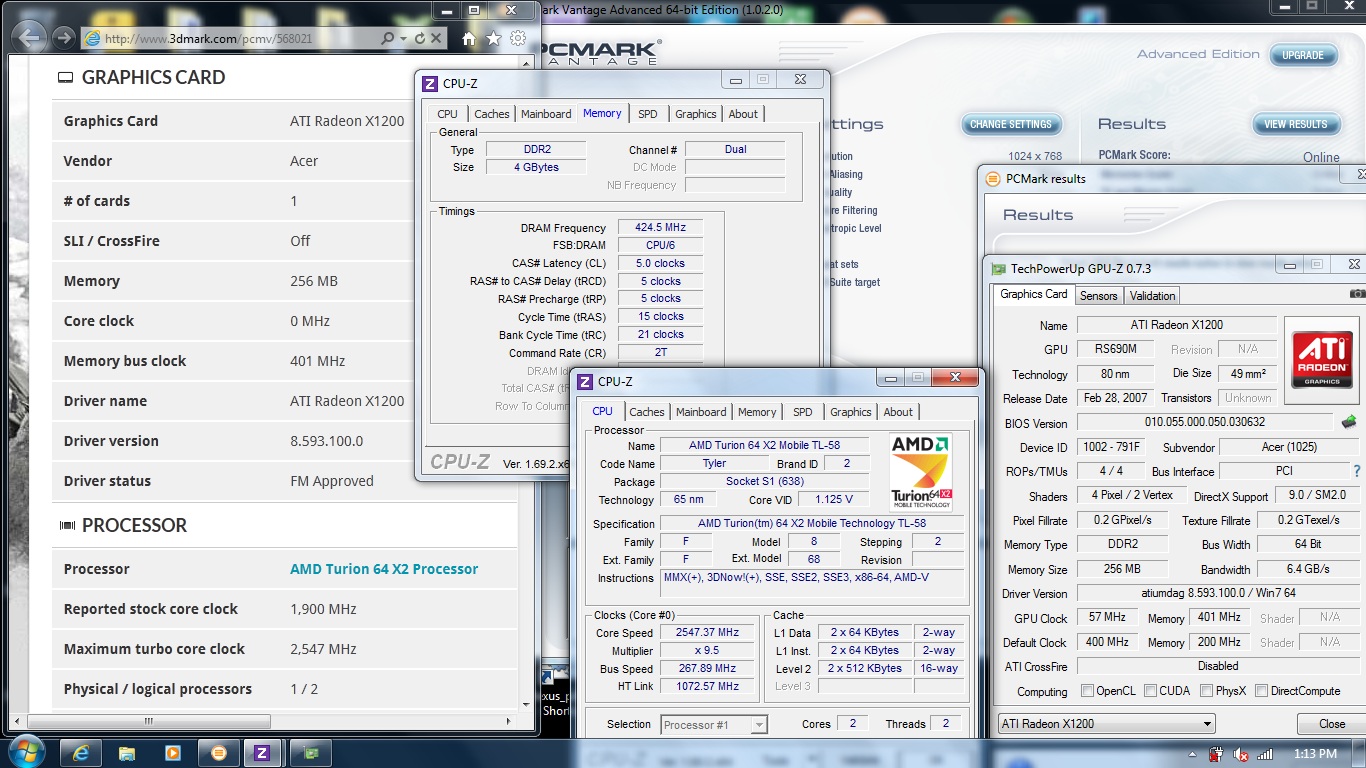This screenshot has height=768, width=1366.
Task: Click the Stop icon in address bar
Action: pos(437,38)
